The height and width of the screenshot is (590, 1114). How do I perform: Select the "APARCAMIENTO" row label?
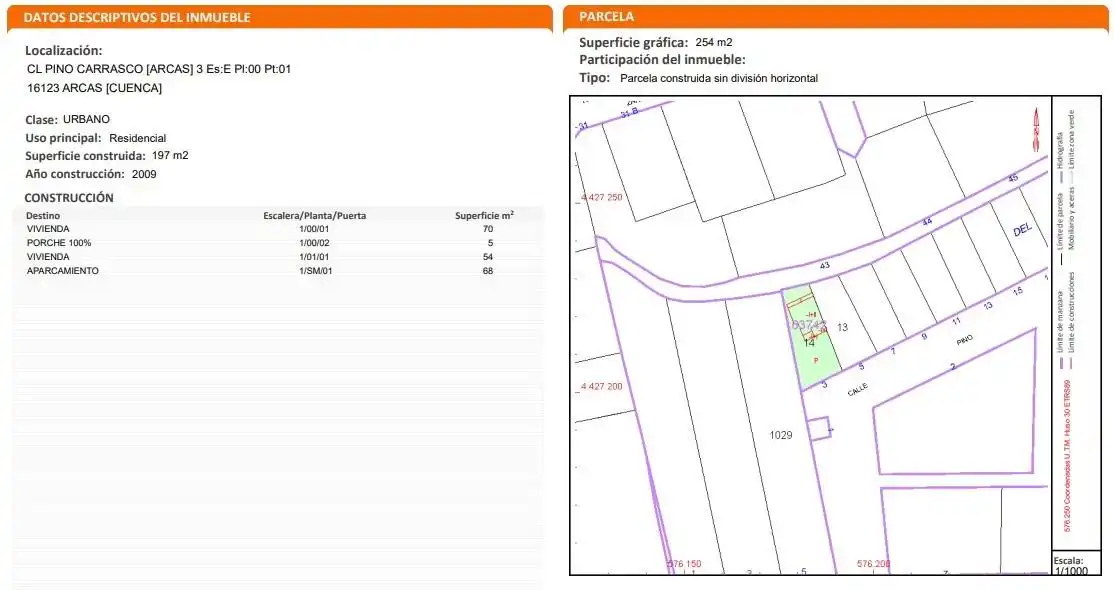(63, 271)
